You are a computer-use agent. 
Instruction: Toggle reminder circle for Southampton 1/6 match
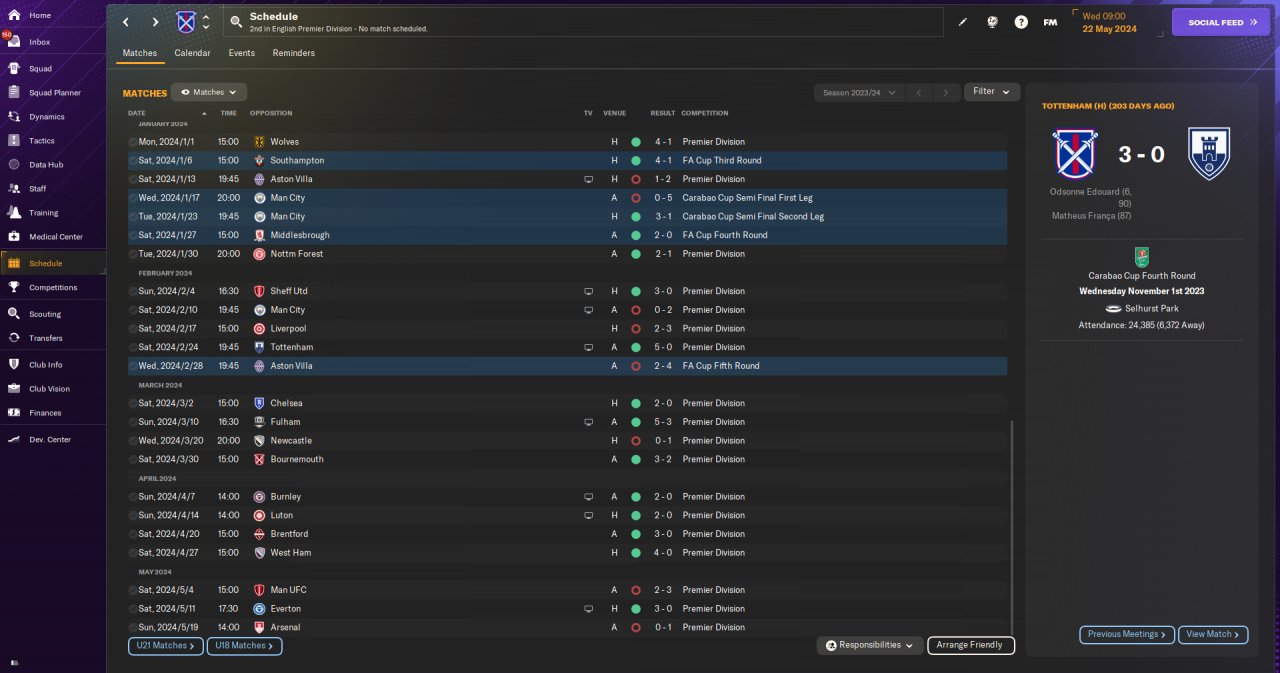coord(133,160)
